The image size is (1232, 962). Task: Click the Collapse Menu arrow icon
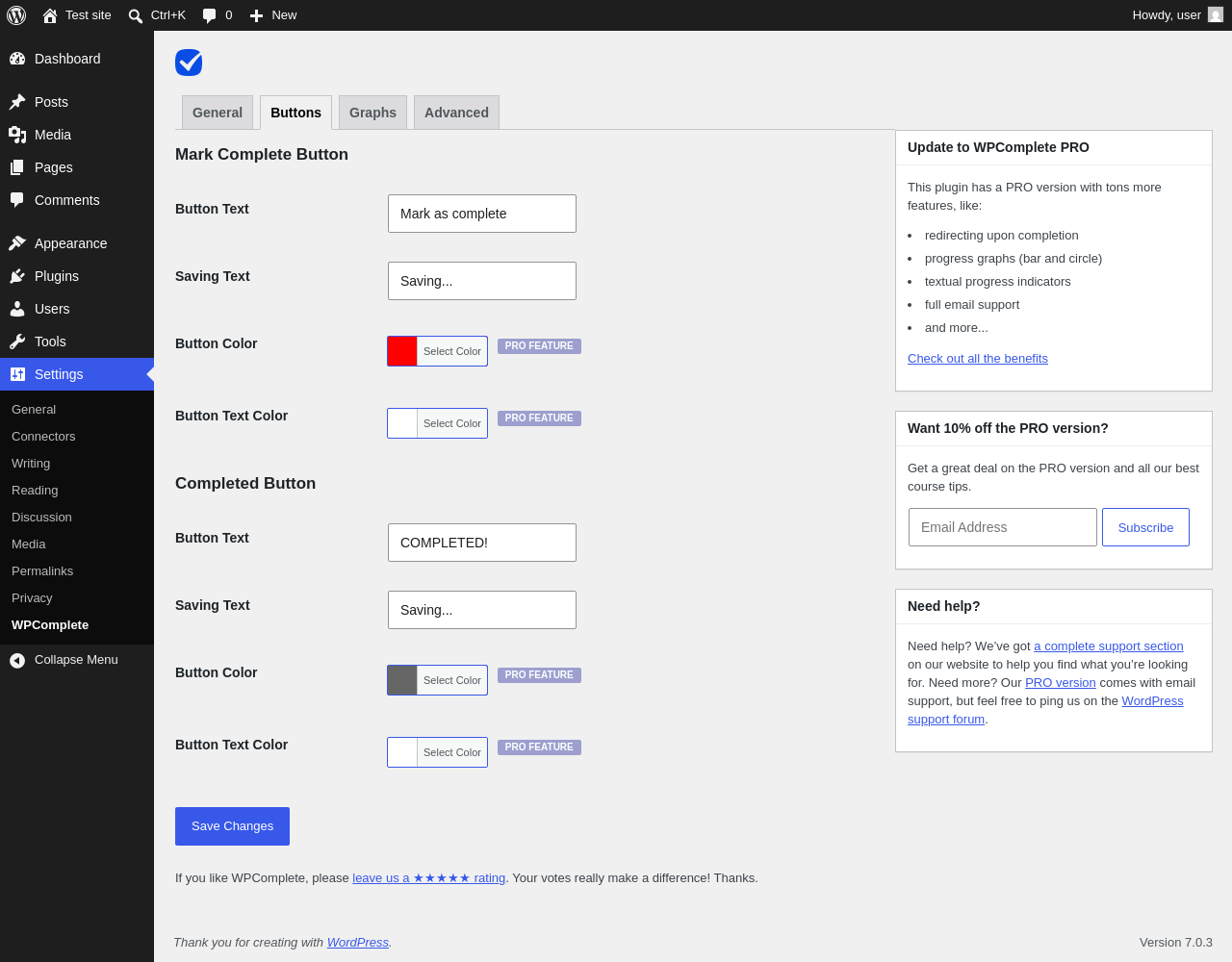(x=17, y=660)
